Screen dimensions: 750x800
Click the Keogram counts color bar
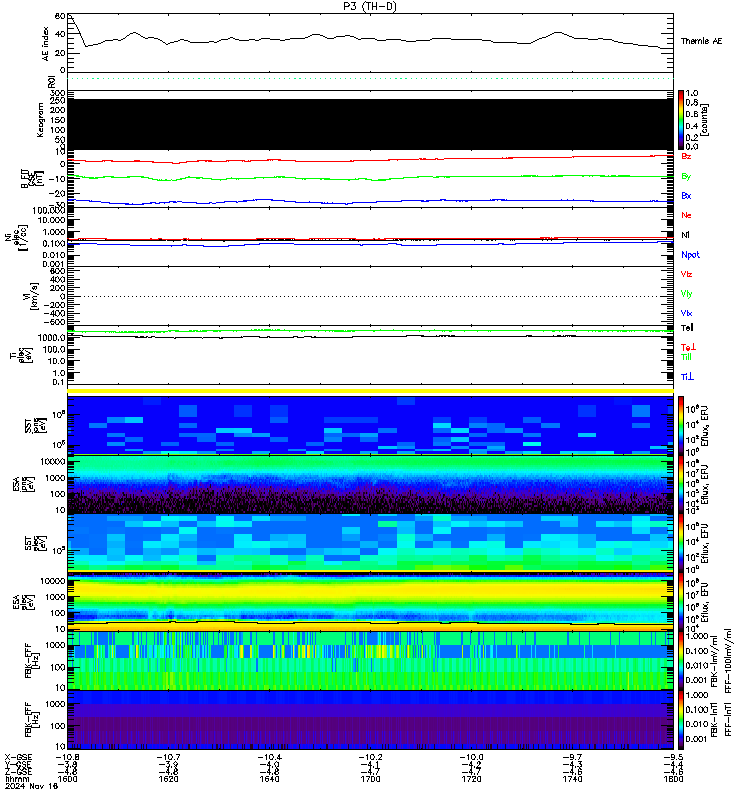(x=681, y=120)
